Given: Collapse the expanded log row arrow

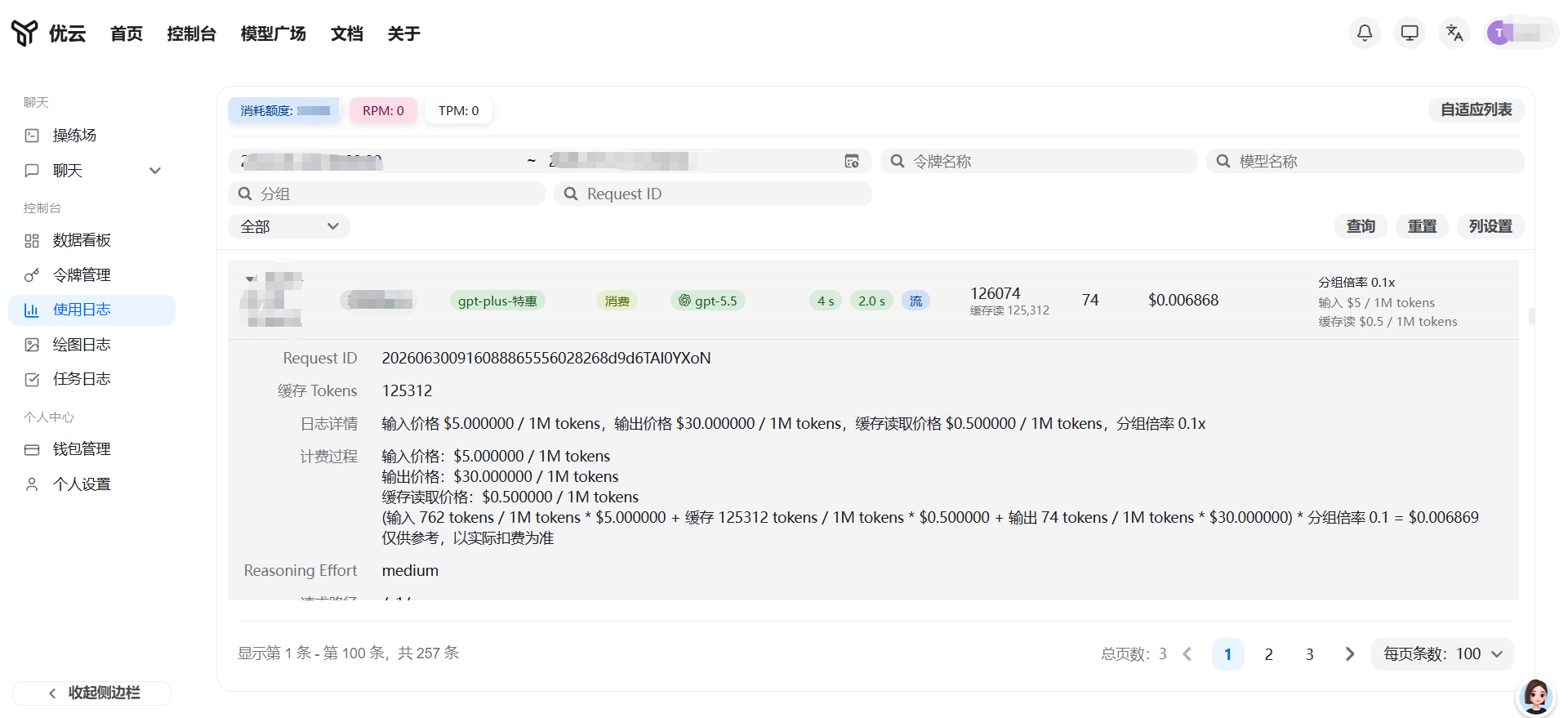Looking at the screenshot, I should click(251, 279).
